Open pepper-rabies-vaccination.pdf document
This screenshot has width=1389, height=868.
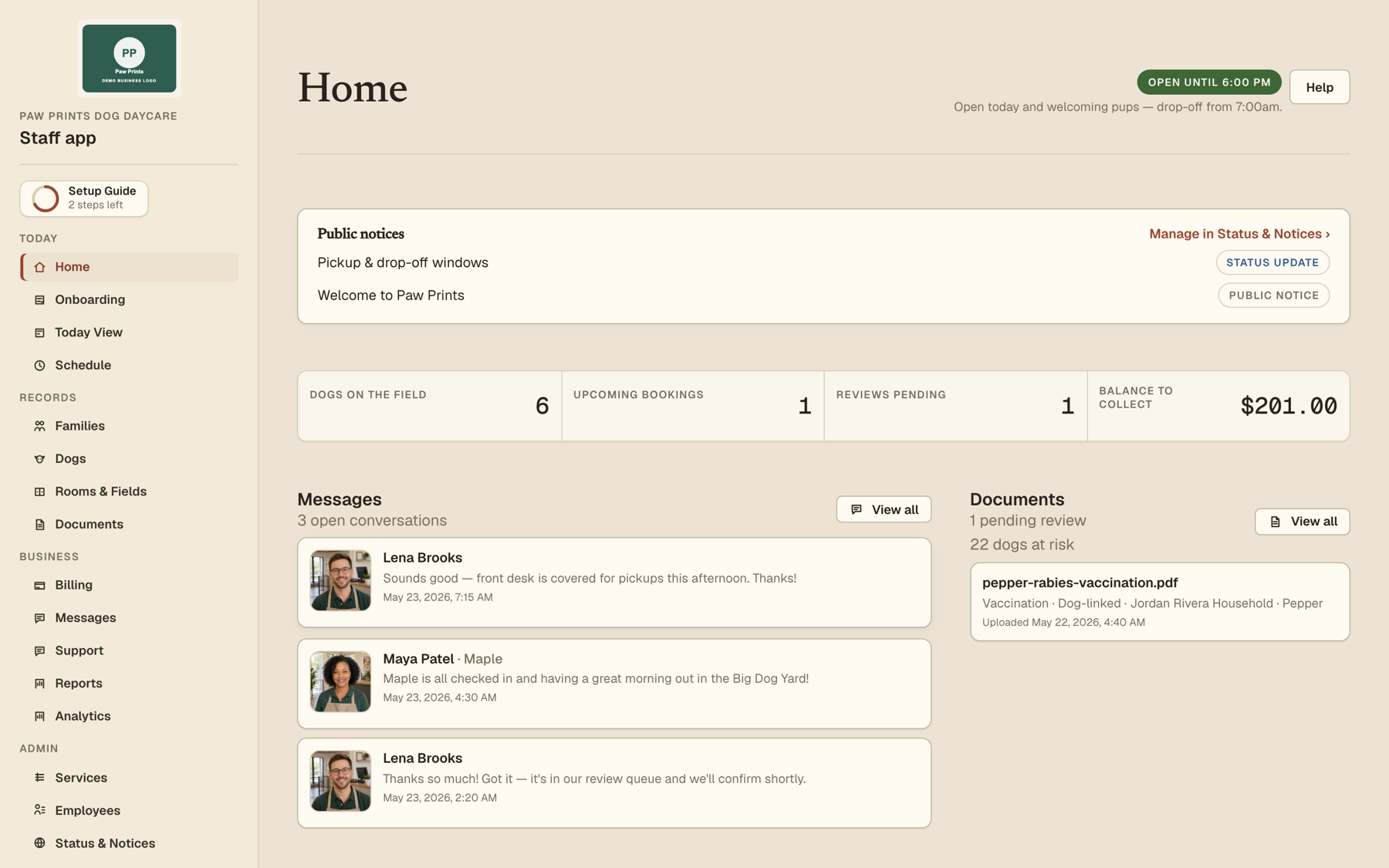(x=1160, y=602)
